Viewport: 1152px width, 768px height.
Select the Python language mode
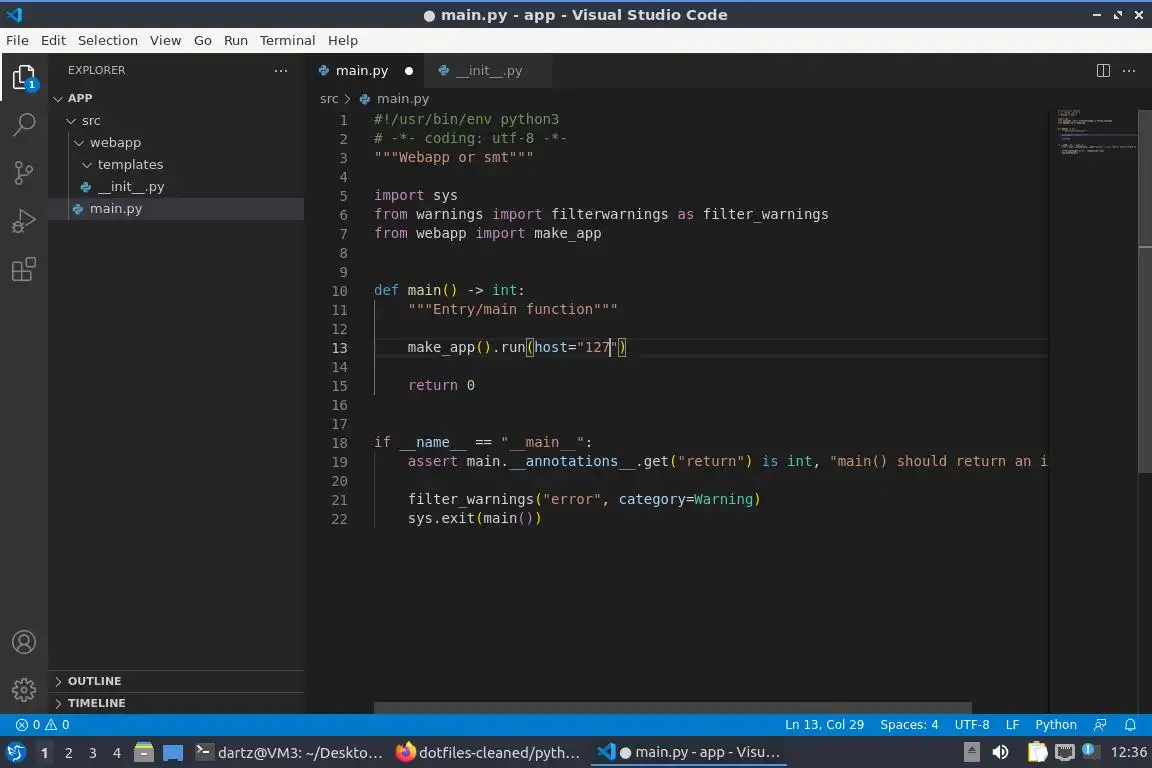[x=1056, y=725]
